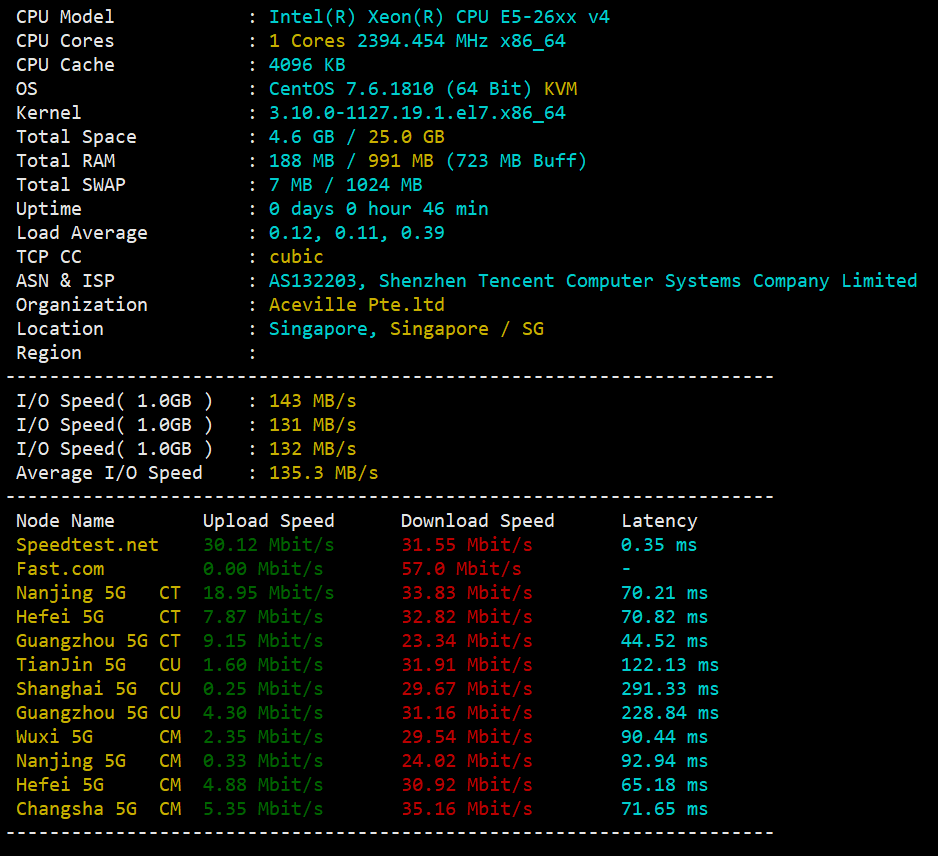Click the Average I/O Speed value
Viewport: 938px width, 856px height.
tap(324, 473)
